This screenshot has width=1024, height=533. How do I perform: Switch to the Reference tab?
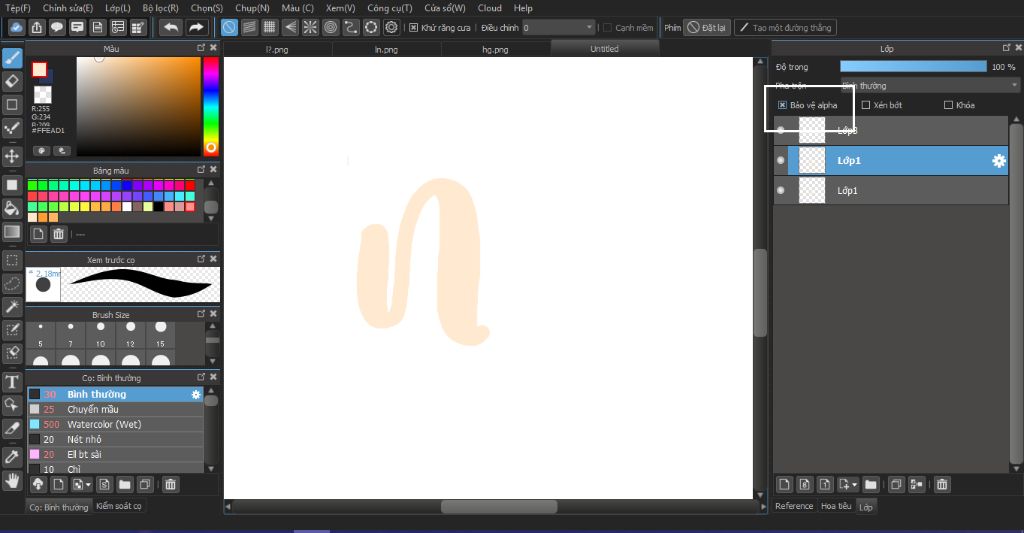[794, 506]
